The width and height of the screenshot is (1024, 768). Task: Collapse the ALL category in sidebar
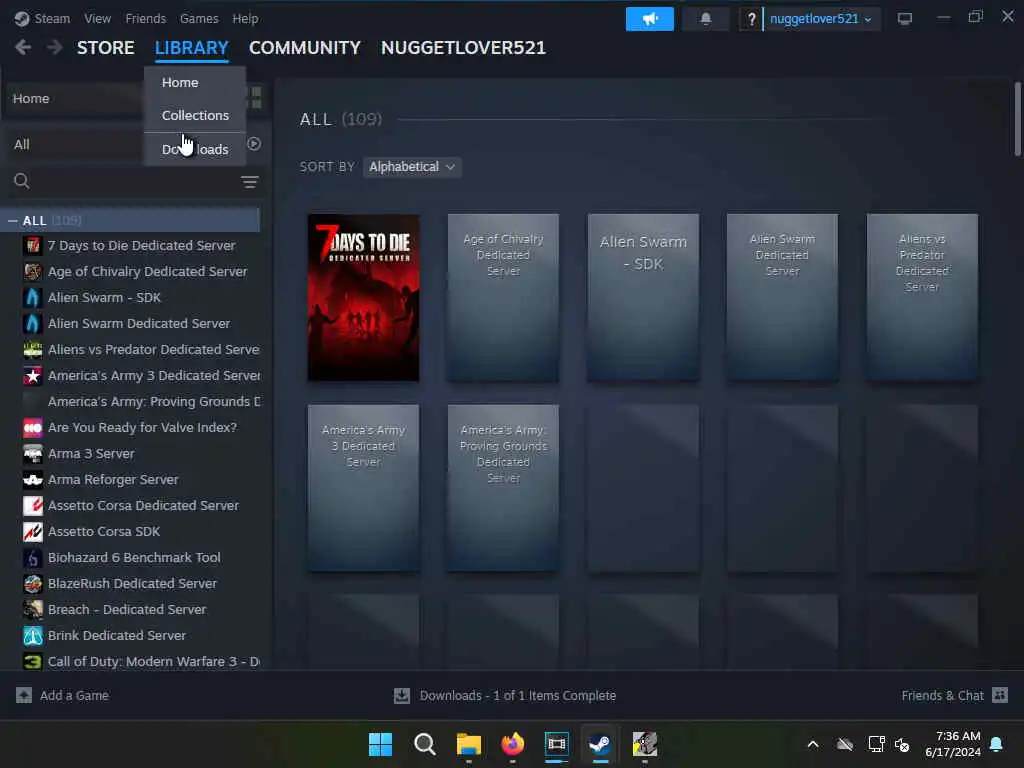point(12,221)
